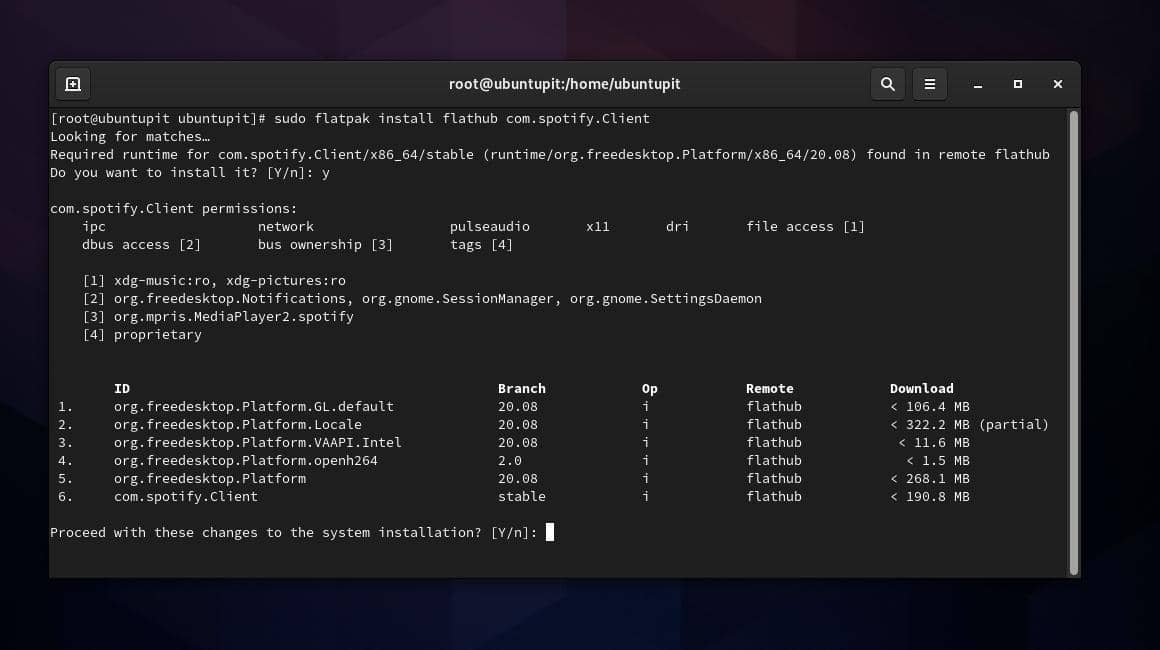Minimize the terminal window
Image resolution: width=1160 pixels, height=650 pixels.
click(x=977, y=84)
